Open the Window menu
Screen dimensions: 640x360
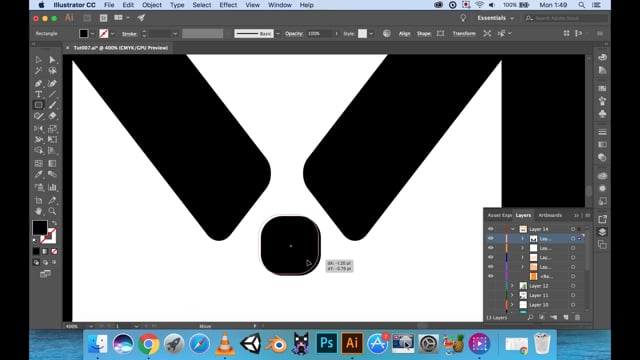click(x=280, y=5)
